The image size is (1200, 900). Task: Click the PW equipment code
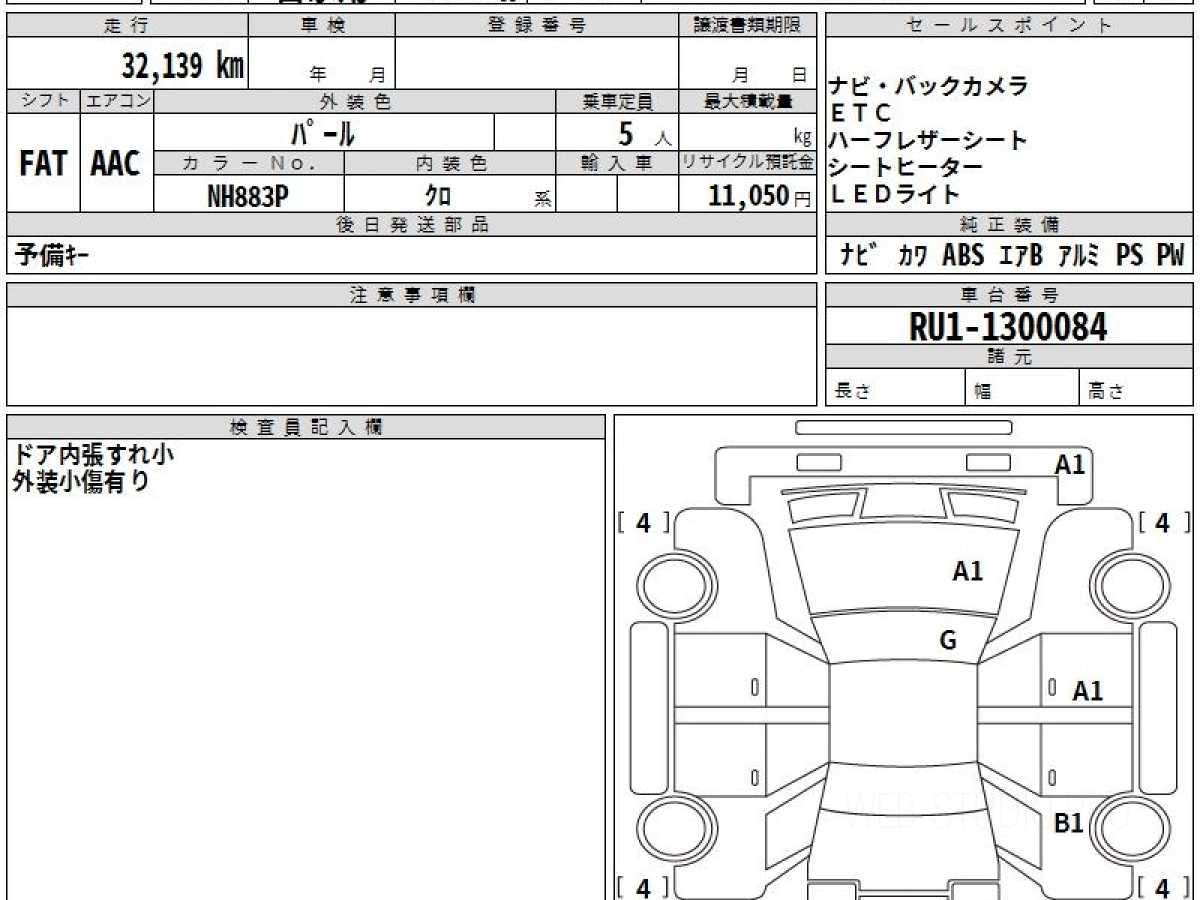[1170, 256]
